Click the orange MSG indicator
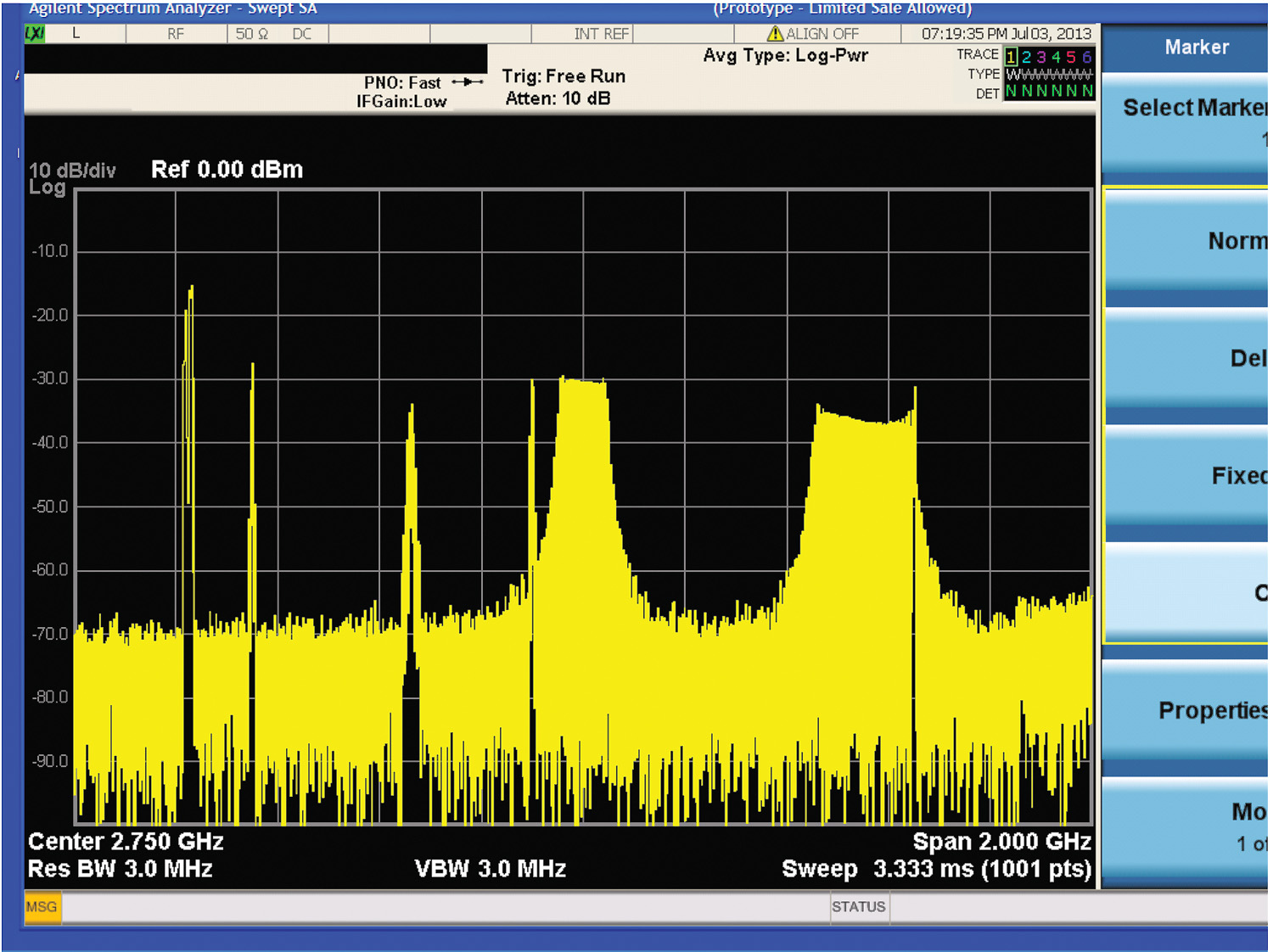The height and width of the screenshot is (952, 1273). [x=42, y=907]
